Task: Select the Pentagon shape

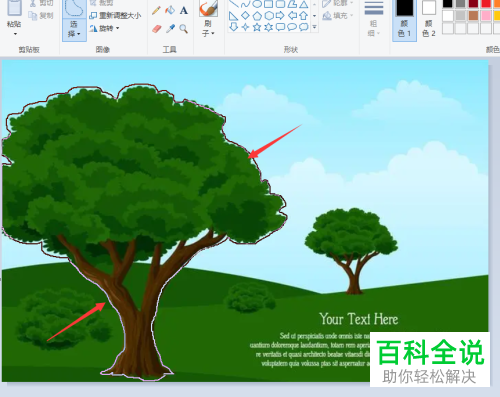Action: (257, 15)
